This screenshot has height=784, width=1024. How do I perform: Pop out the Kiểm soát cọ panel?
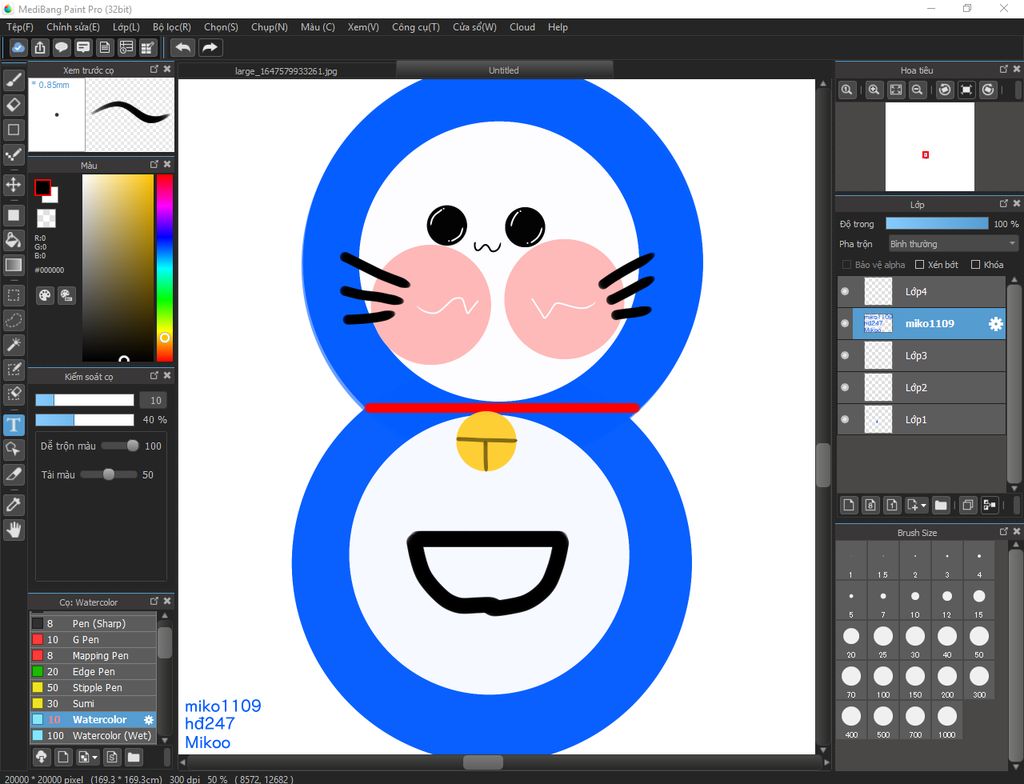point(154,376)
